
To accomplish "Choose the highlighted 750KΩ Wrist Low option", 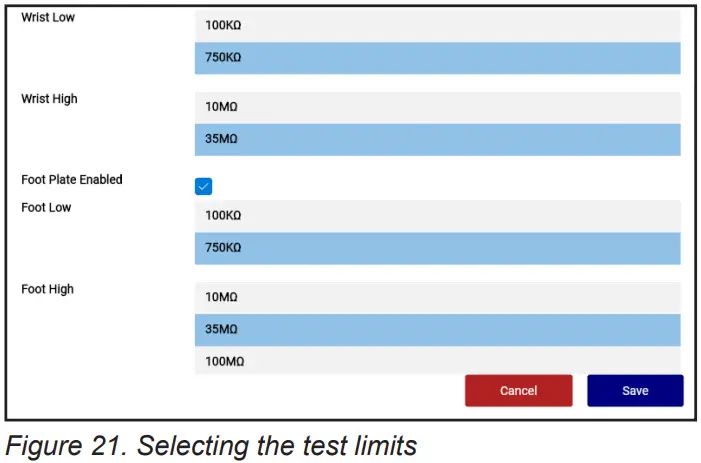I will [437, 58].
